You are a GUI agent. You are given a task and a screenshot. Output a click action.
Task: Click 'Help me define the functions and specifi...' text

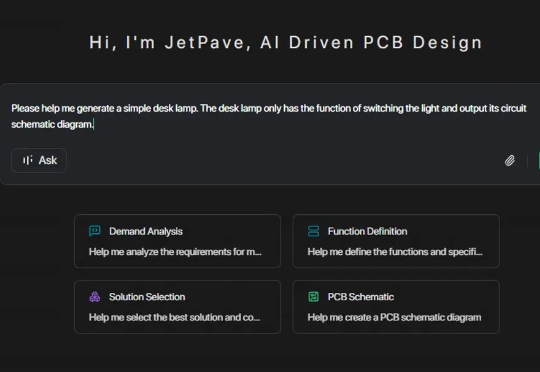(395, 252)
